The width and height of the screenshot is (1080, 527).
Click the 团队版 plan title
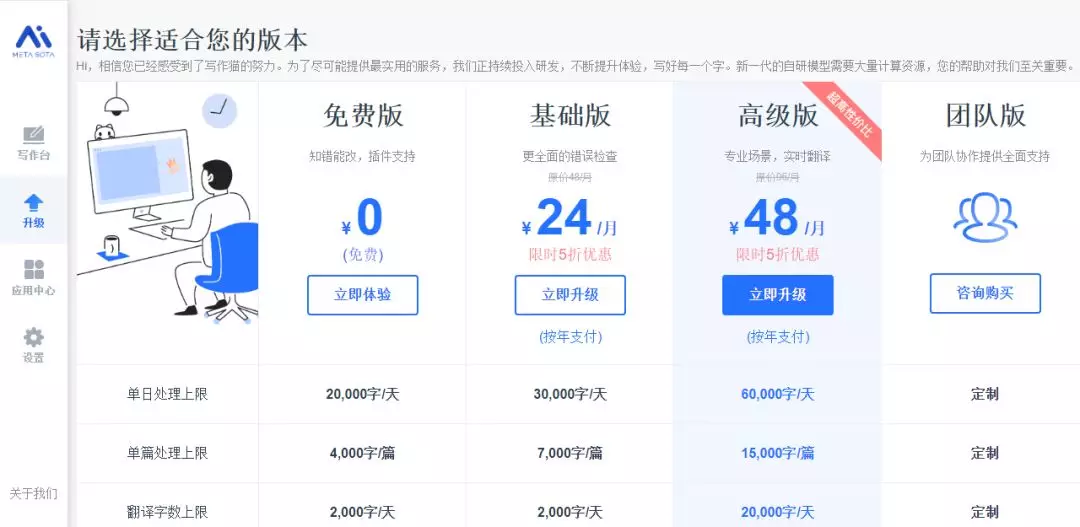click(985, 116)
